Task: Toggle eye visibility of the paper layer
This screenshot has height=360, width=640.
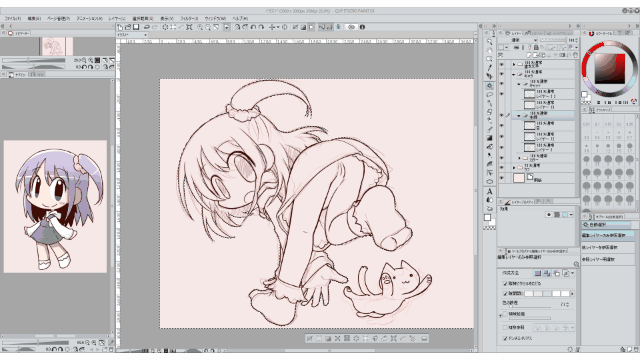Action: pyautogui.click(x=501, y=178)
